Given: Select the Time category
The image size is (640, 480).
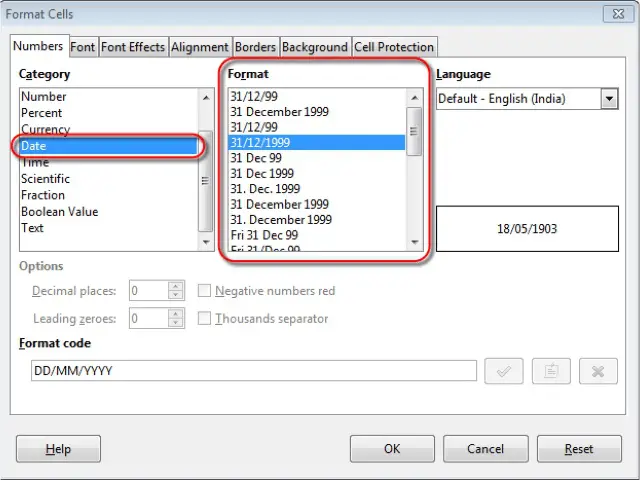Looking at the screenshot, I should (109, 162).
